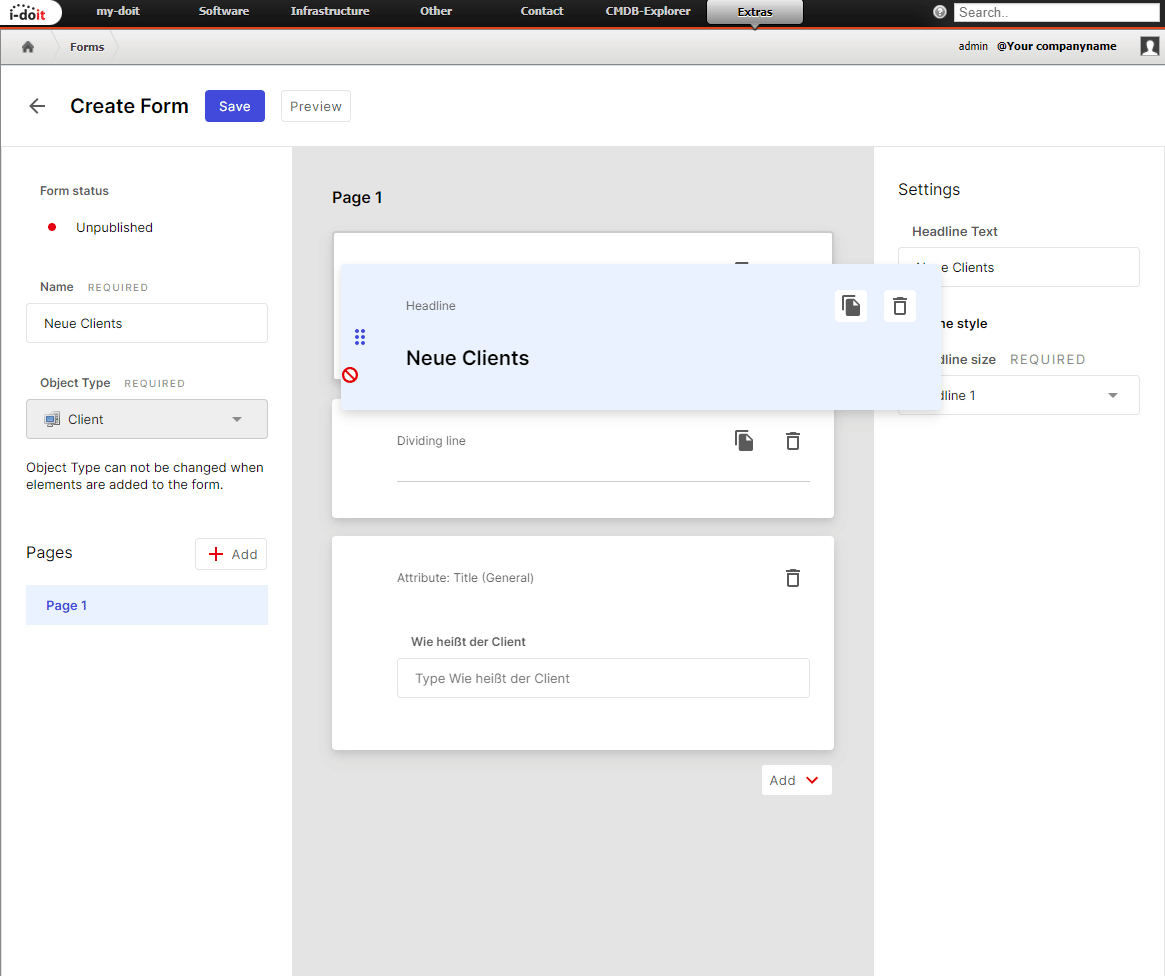Duplicate the Neue Clients headline element
The image size is (1165, 976).
pos(851,306)
